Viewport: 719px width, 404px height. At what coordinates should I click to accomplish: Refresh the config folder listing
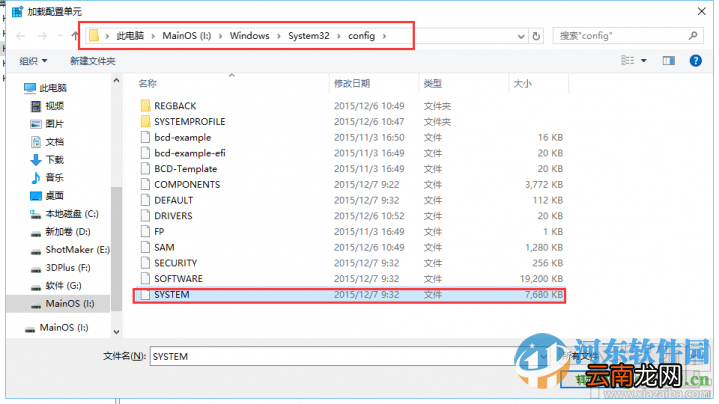(x=536, y=36)
